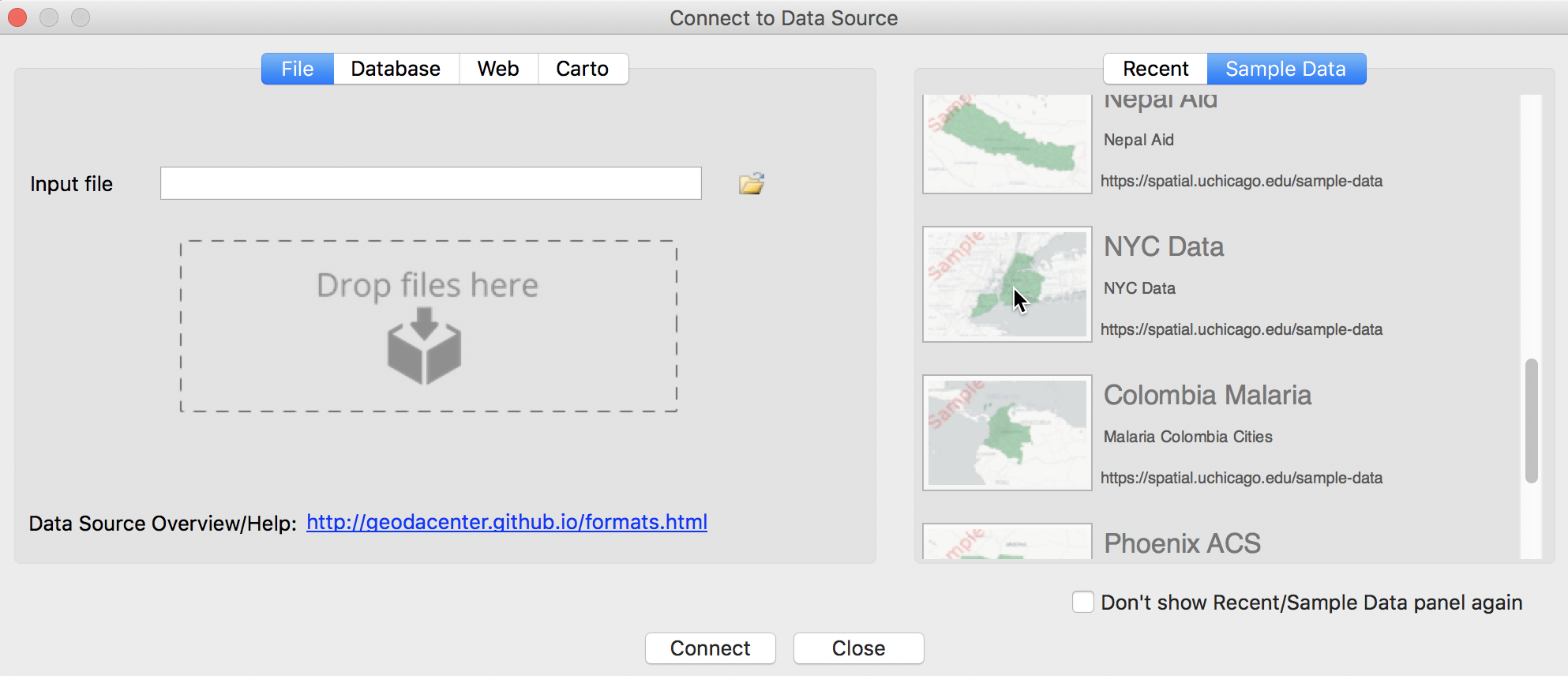Select the Nepal Aid map thumbnail
The width and height of the screenshot is (1568, 676).
click(1007, 143)
